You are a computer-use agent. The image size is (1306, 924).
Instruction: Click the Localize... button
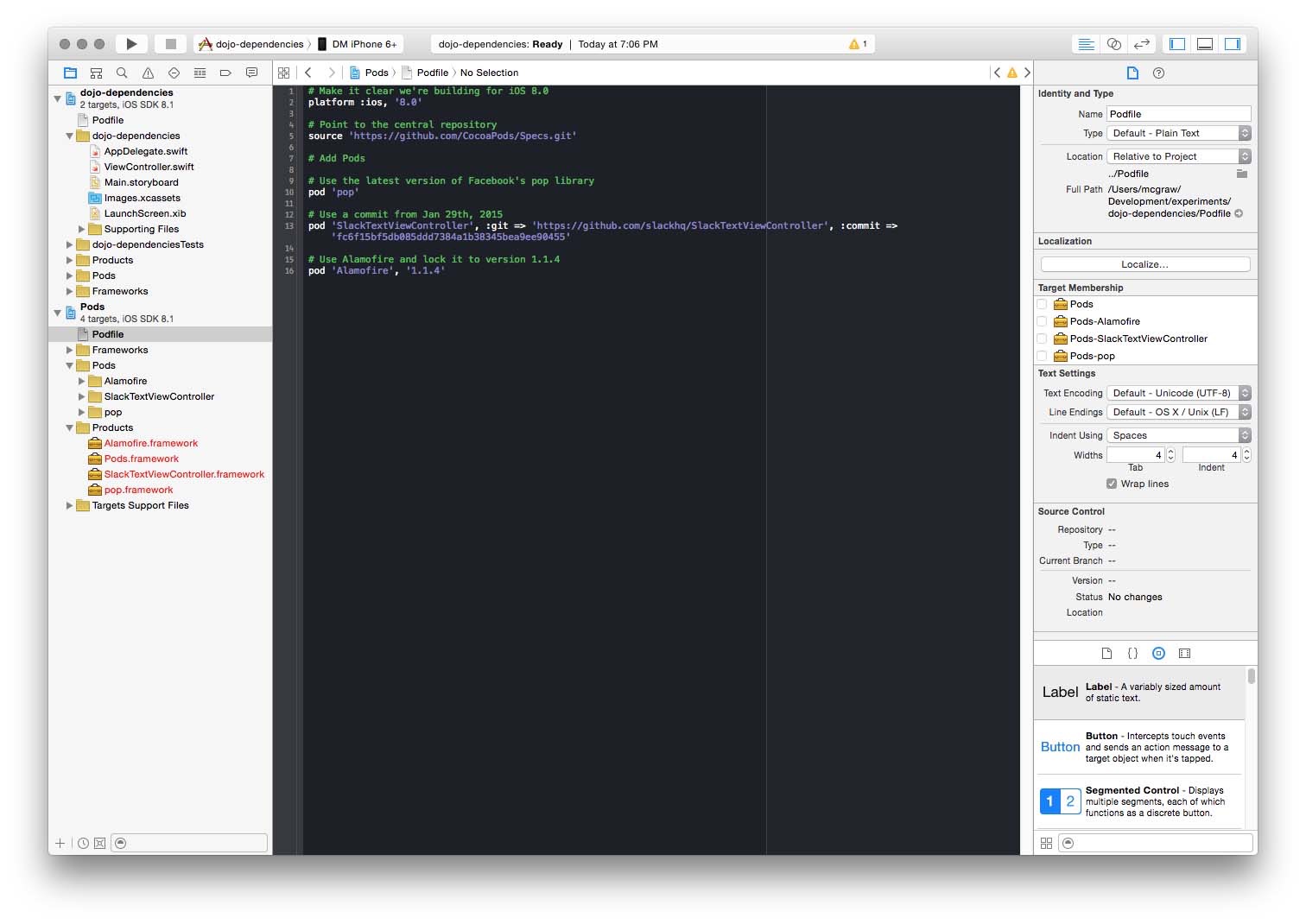pos(1145,264)
